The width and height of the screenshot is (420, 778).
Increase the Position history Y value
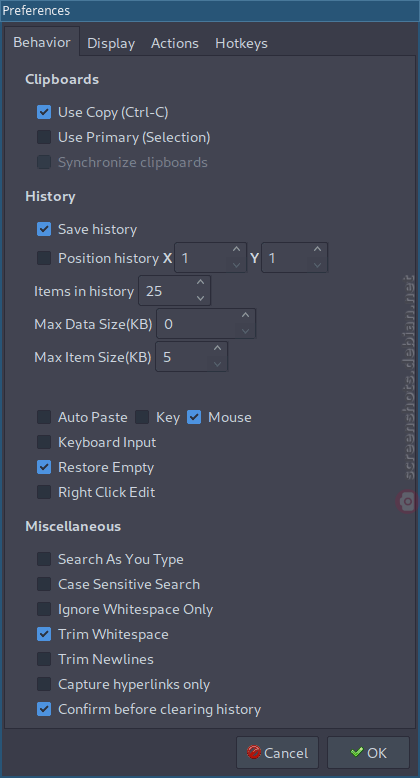(317, 250)
